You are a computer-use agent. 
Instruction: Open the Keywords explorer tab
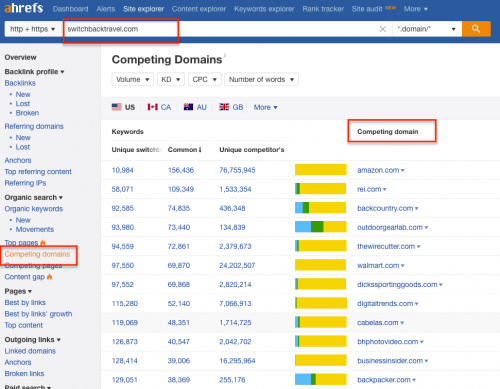264,9
